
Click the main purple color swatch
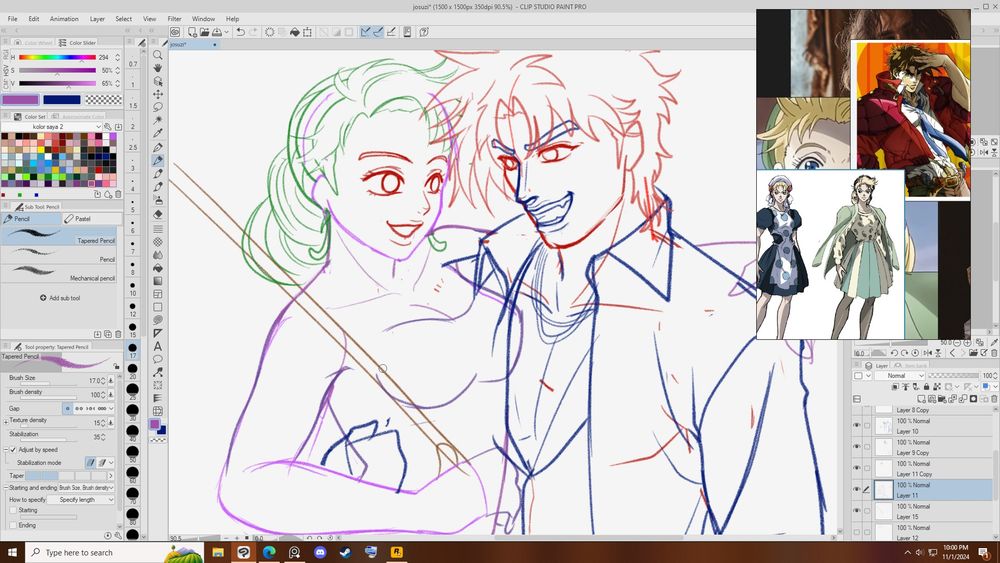click(x=20, y=99)
